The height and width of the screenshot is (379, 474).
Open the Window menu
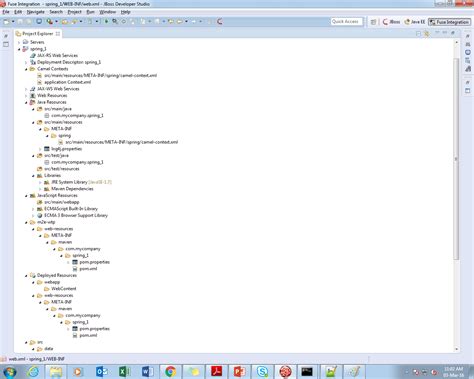pos(107,12)
